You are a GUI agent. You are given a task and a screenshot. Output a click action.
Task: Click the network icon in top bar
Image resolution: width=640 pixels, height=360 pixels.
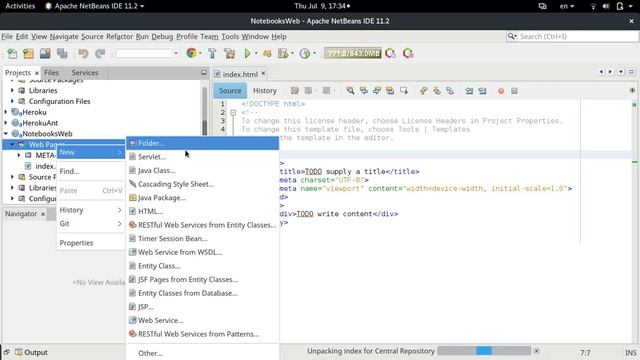tap(593, 6)
